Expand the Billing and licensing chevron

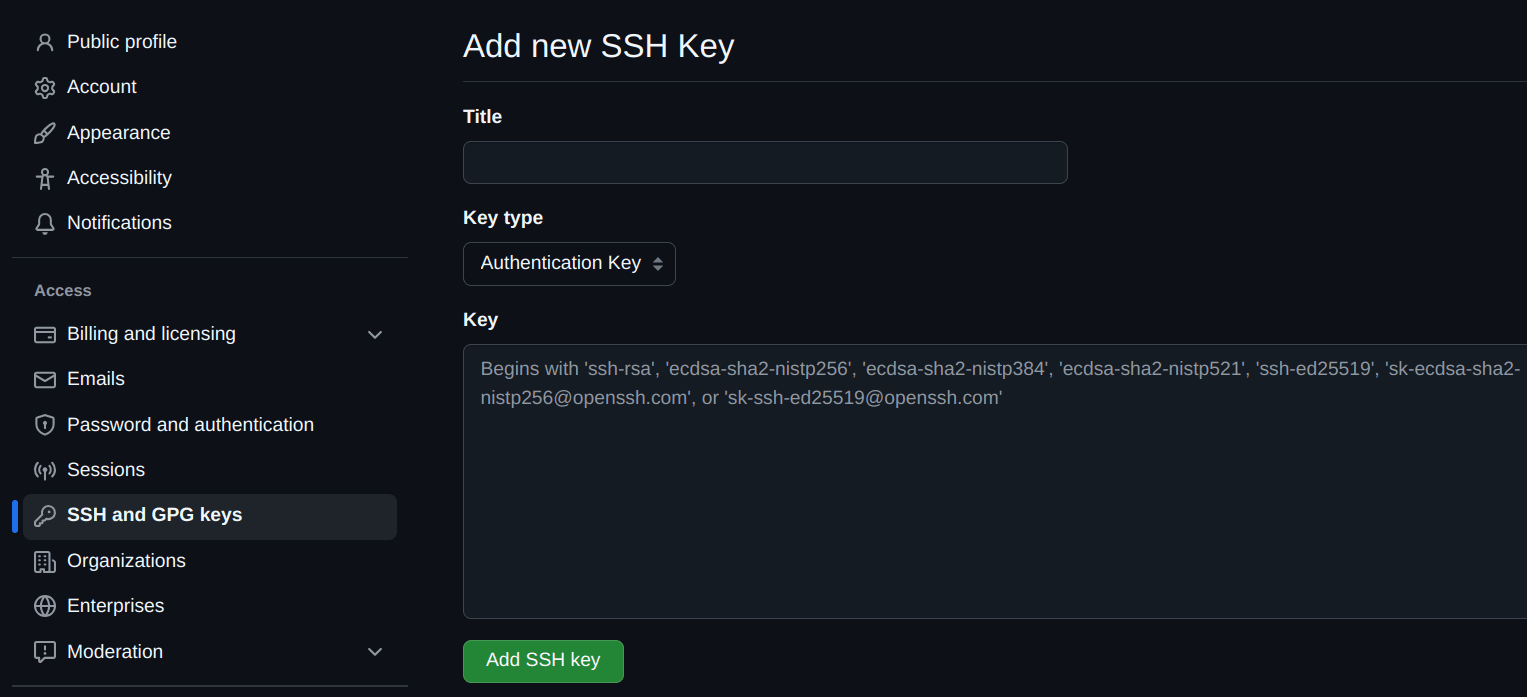point(375,334)
